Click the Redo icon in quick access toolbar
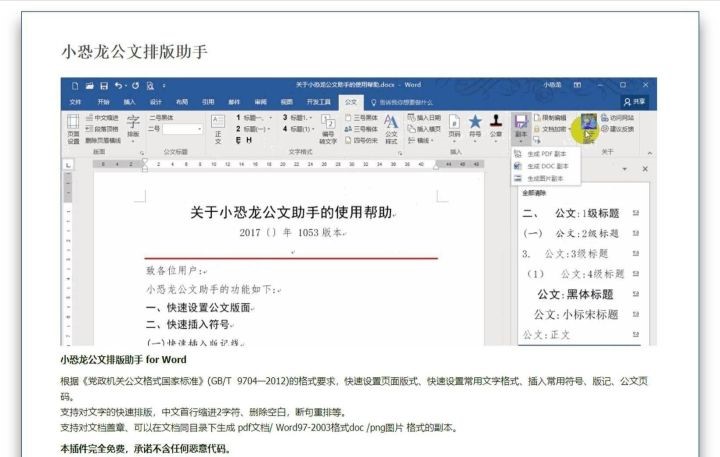Screen dimensions: 720x457 (x=135, y=86)
